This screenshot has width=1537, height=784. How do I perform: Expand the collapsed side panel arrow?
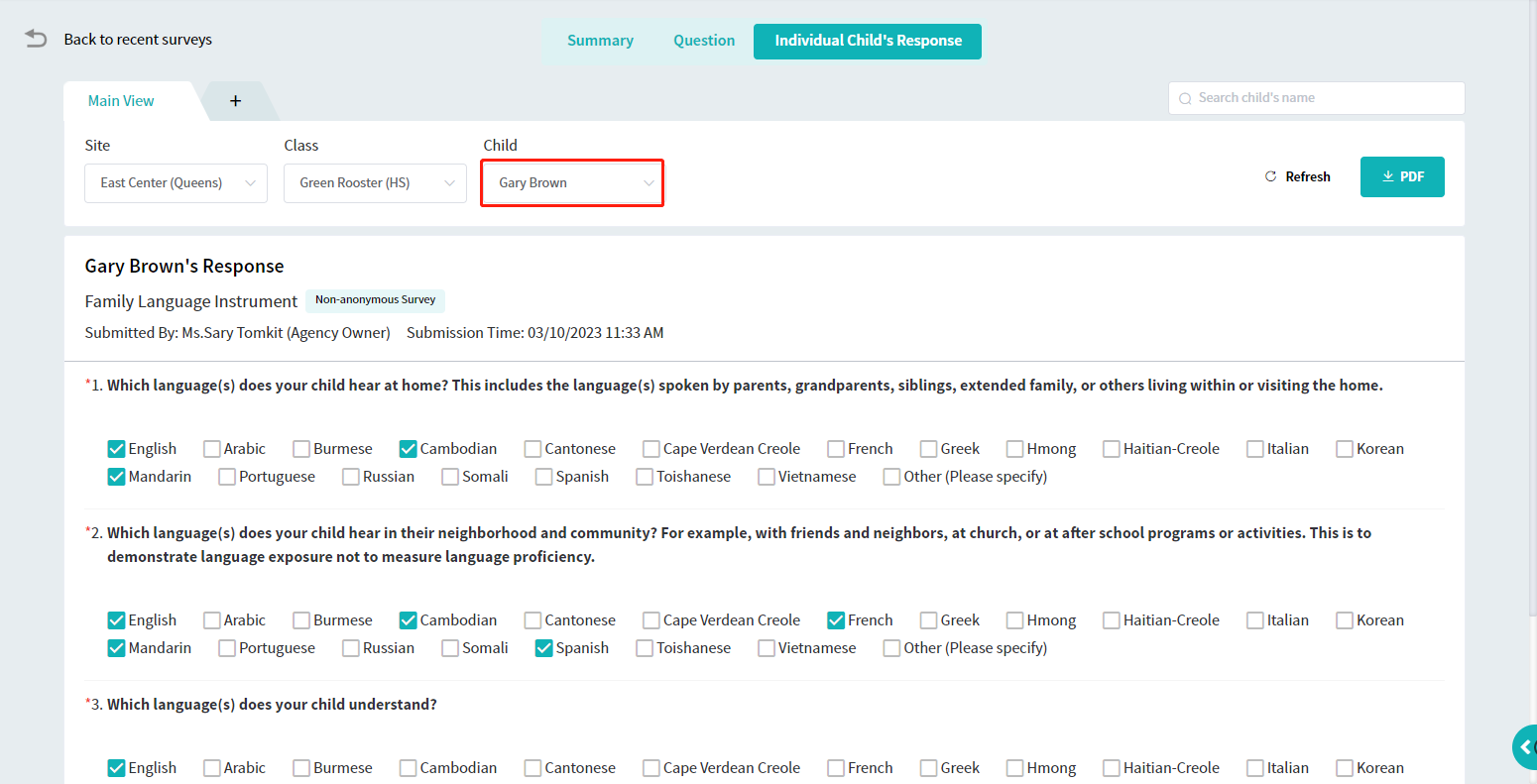point(1525,747)
